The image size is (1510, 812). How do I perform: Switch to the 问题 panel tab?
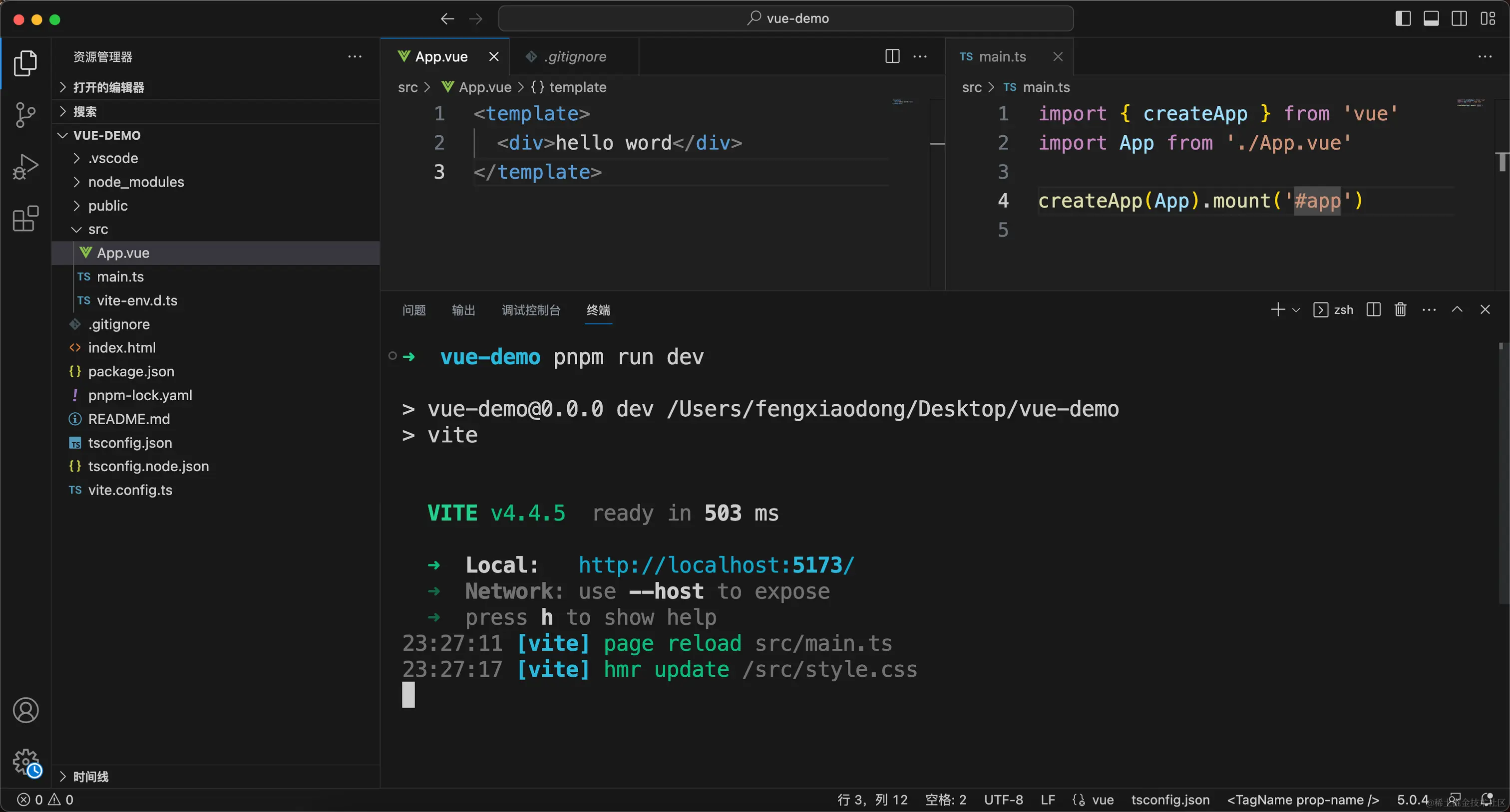coord(414,310)
